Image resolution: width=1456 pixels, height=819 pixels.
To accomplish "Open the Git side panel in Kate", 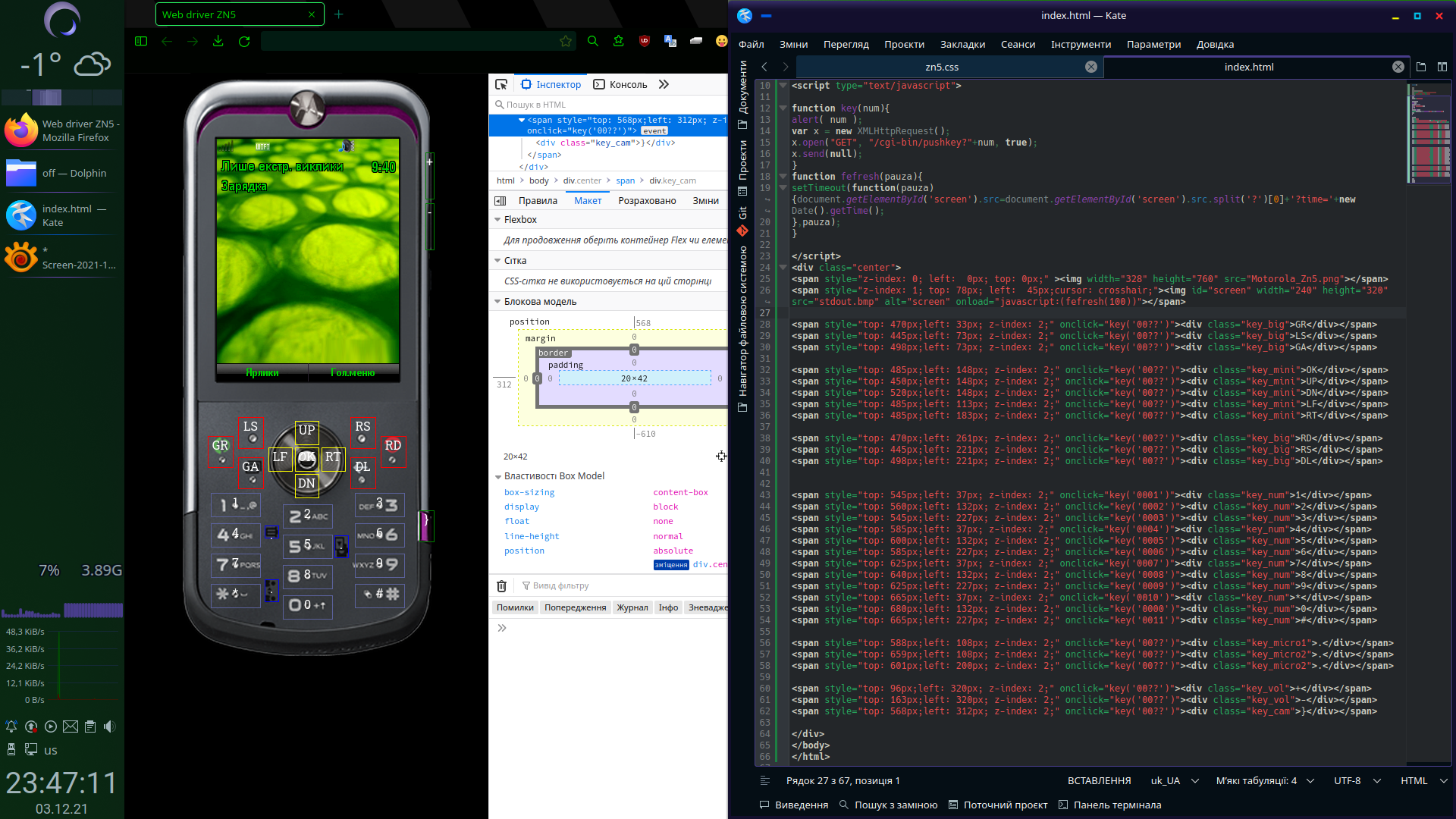I will [x=742, y=221].
